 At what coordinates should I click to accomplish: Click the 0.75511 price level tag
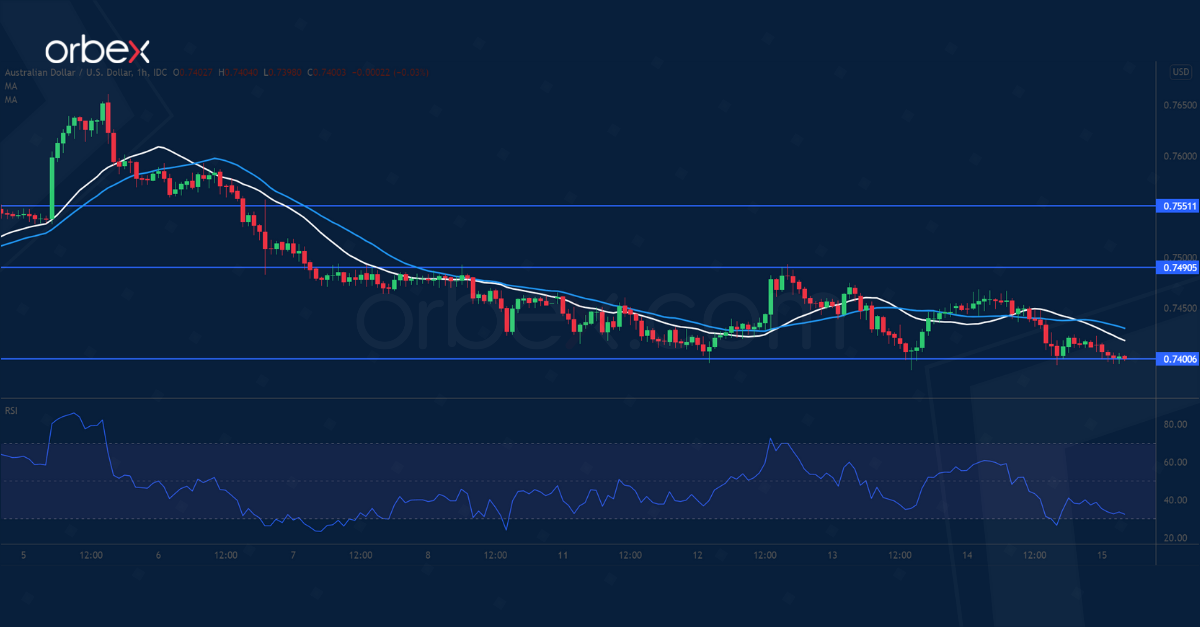[1177, 206]
